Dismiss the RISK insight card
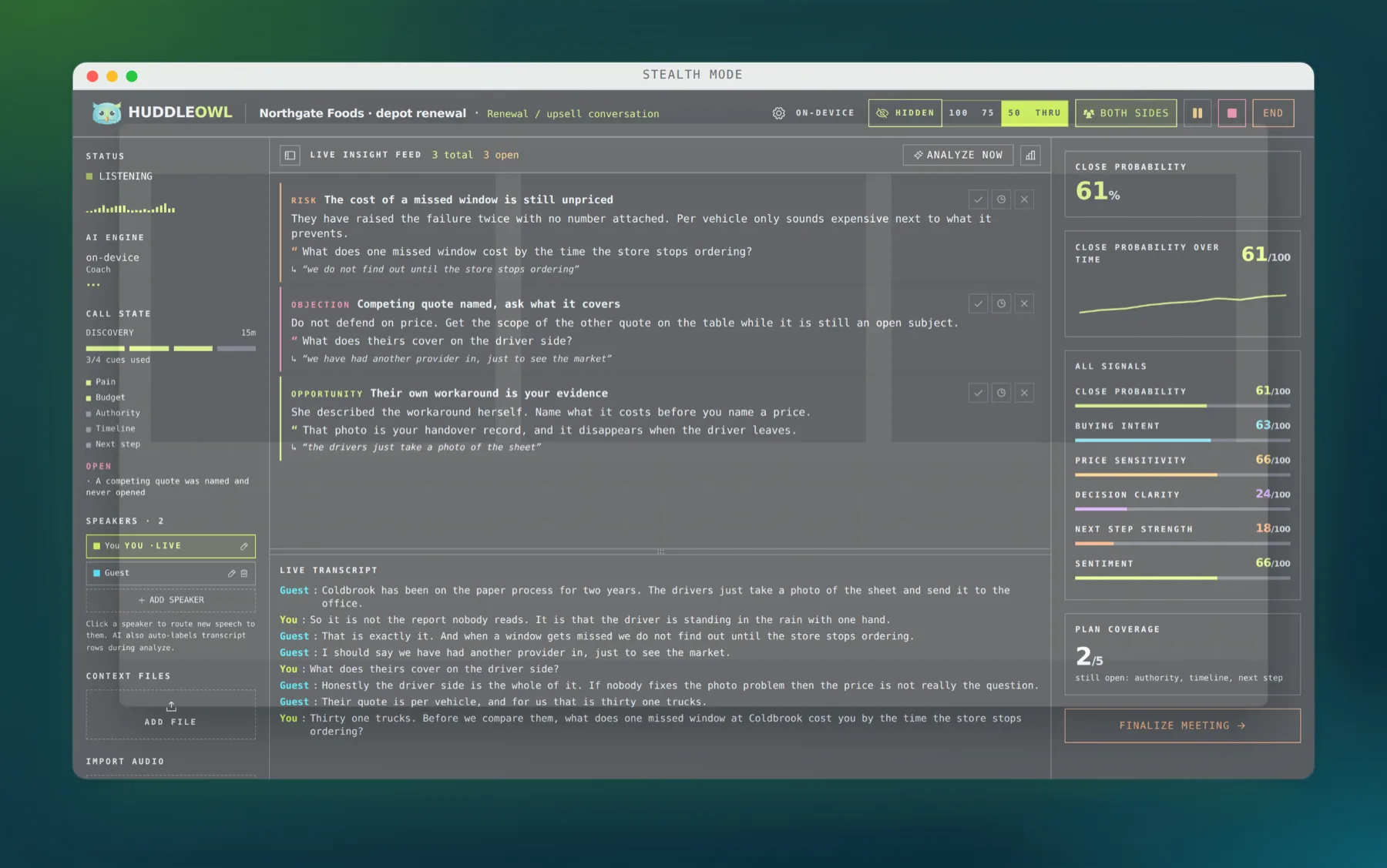 point(1024,199)
